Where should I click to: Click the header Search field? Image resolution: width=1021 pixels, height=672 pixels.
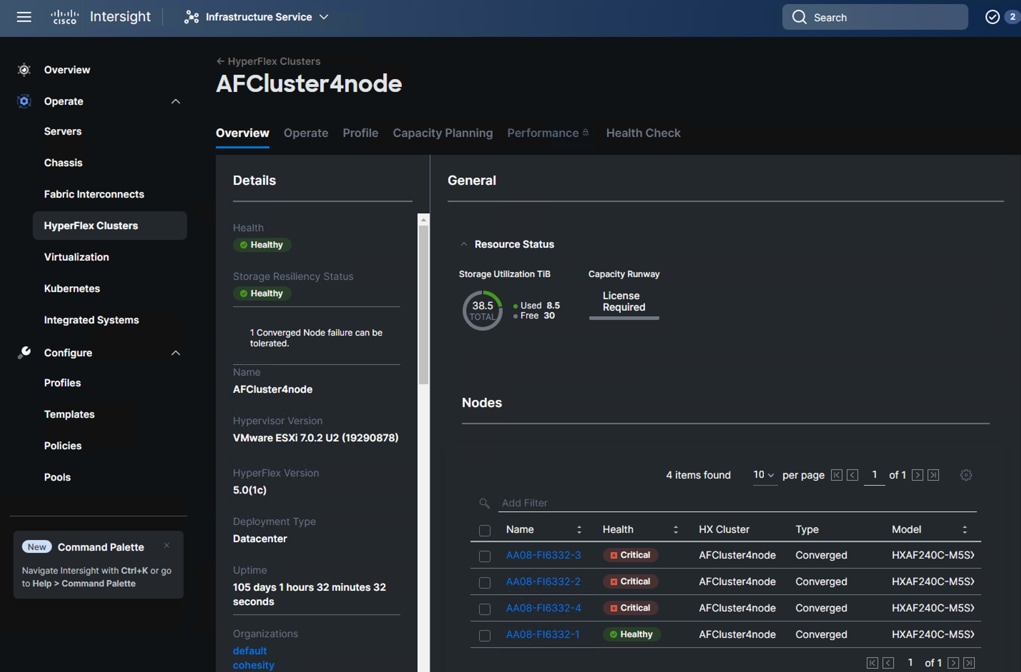[874, 17]
